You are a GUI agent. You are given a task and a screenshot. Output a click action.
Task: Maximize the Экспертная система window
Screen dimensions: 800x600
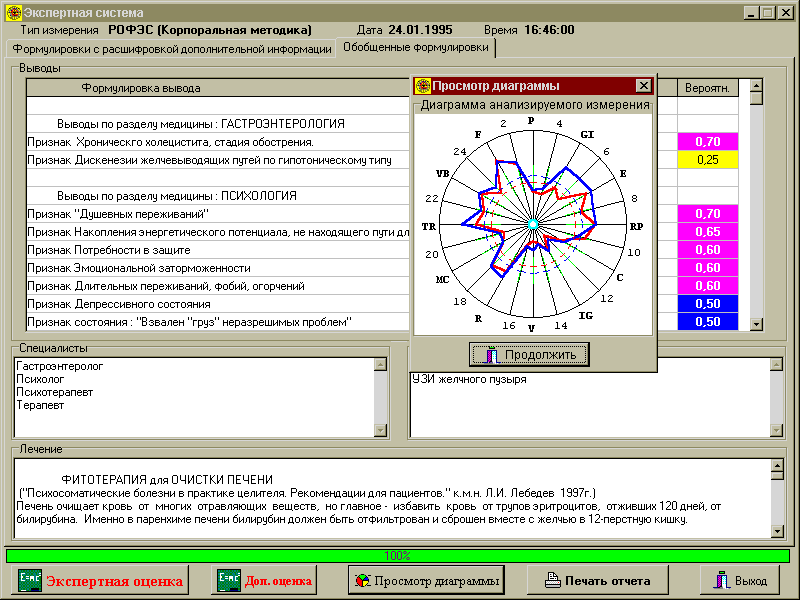tap(767, 13)
